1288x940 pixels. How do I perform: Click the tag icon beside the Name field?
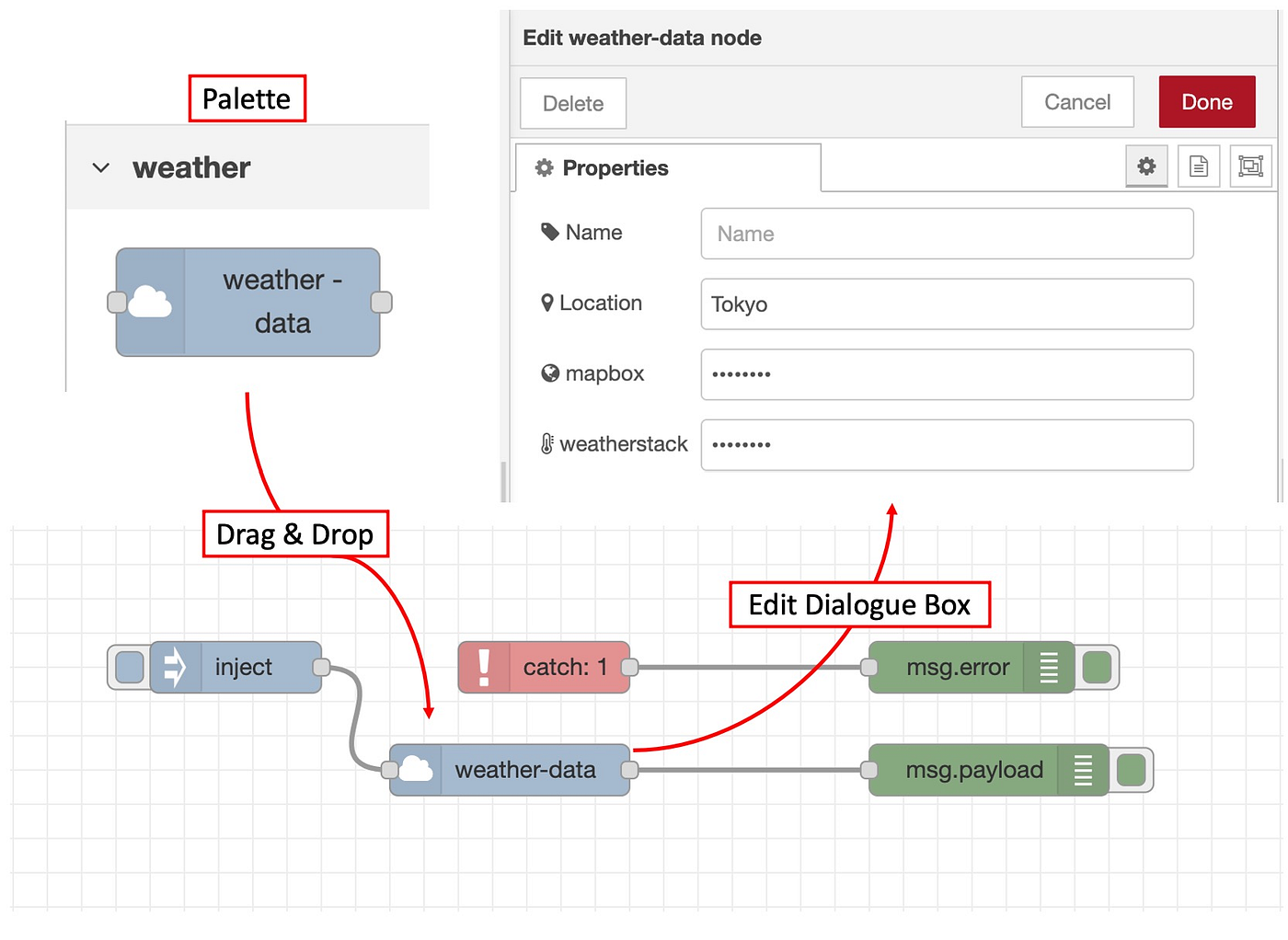(x=551, y=232)
